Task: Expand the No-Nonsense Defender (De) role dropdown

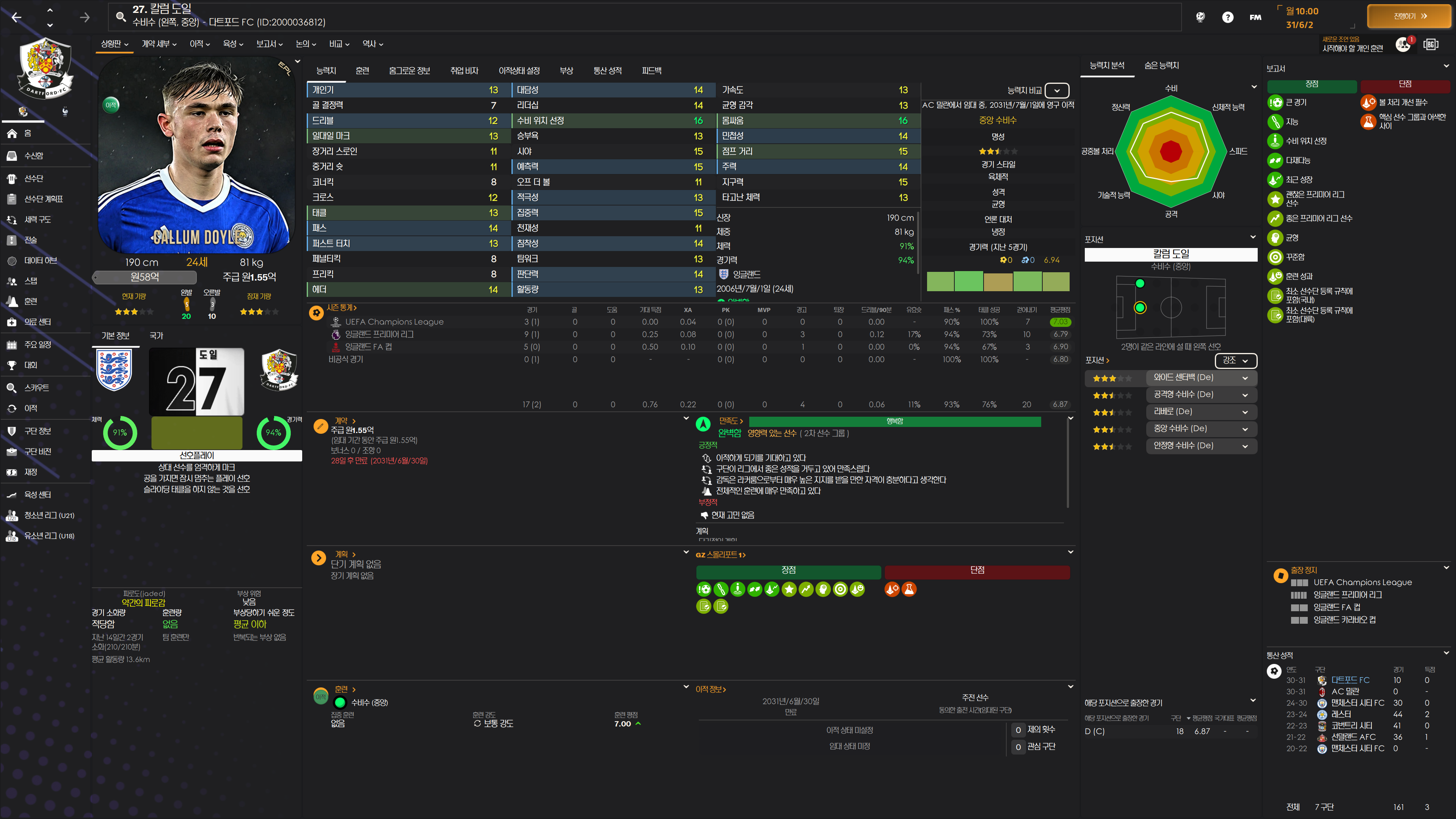Action: pyautogui.click(x=1201, y=446)
